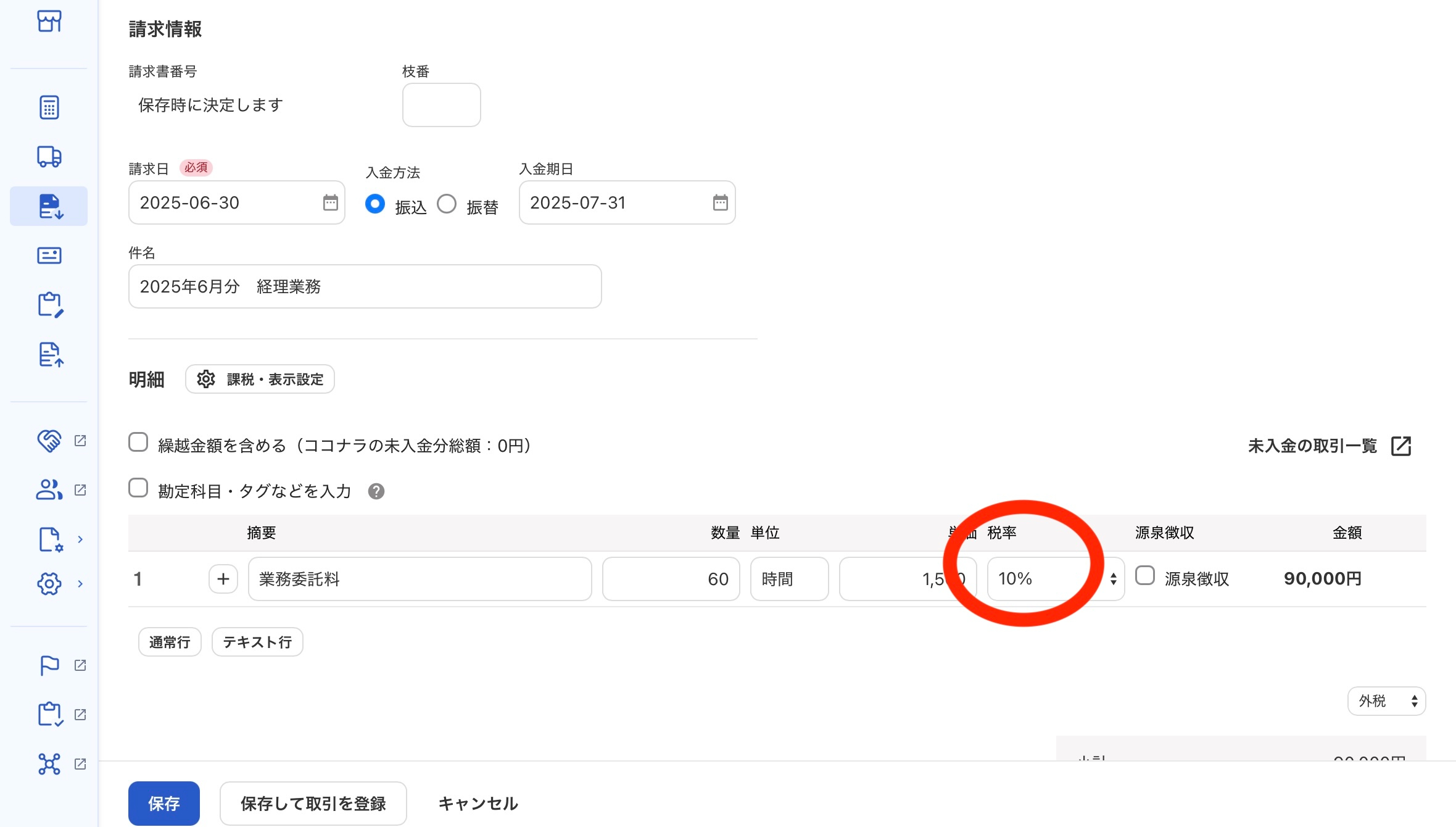Click the plus button on row 1
This screenshot has height=827, width=1456.
tap(223, 579)
